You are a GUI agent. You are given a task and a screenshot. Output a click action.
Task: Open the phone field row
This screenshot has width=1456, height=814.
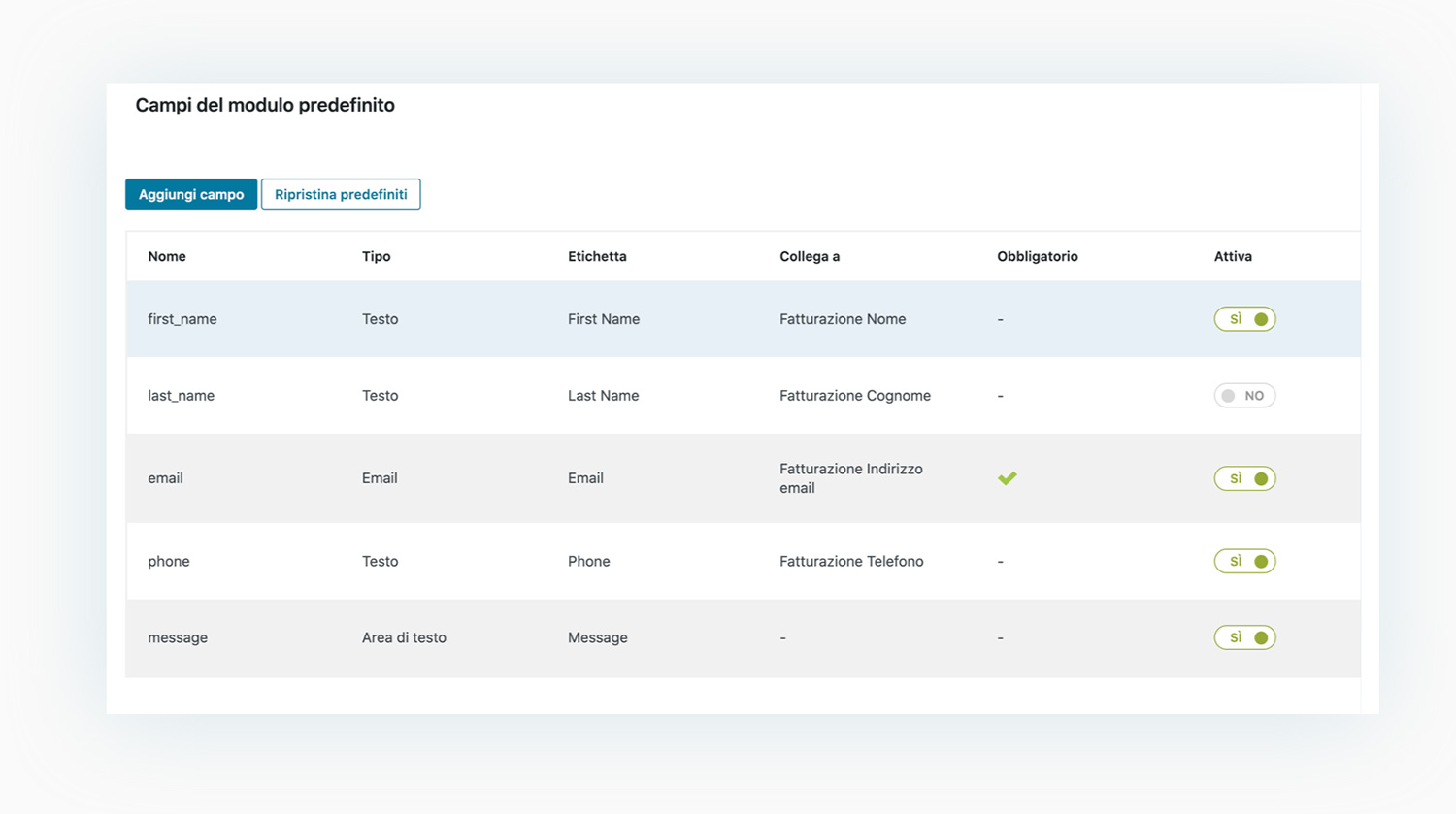(x=169, y=561)
